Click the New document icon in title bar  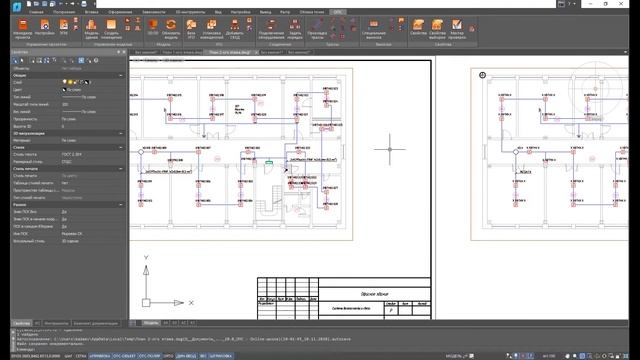click(x=29, y=4)
